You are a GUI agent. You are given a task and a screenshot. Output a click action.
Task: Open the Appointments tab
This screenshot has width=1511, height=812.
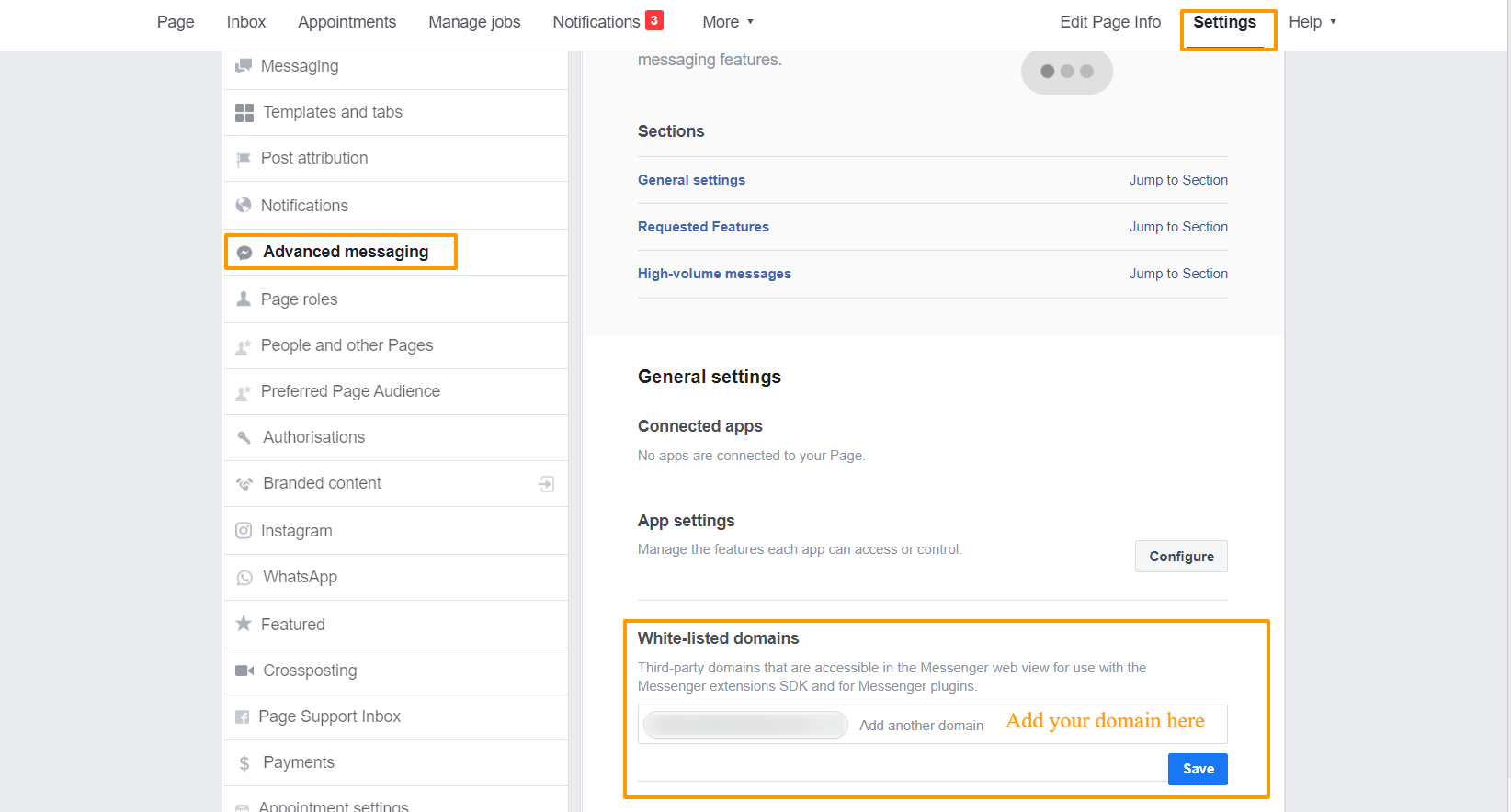[x=347, y=22]
